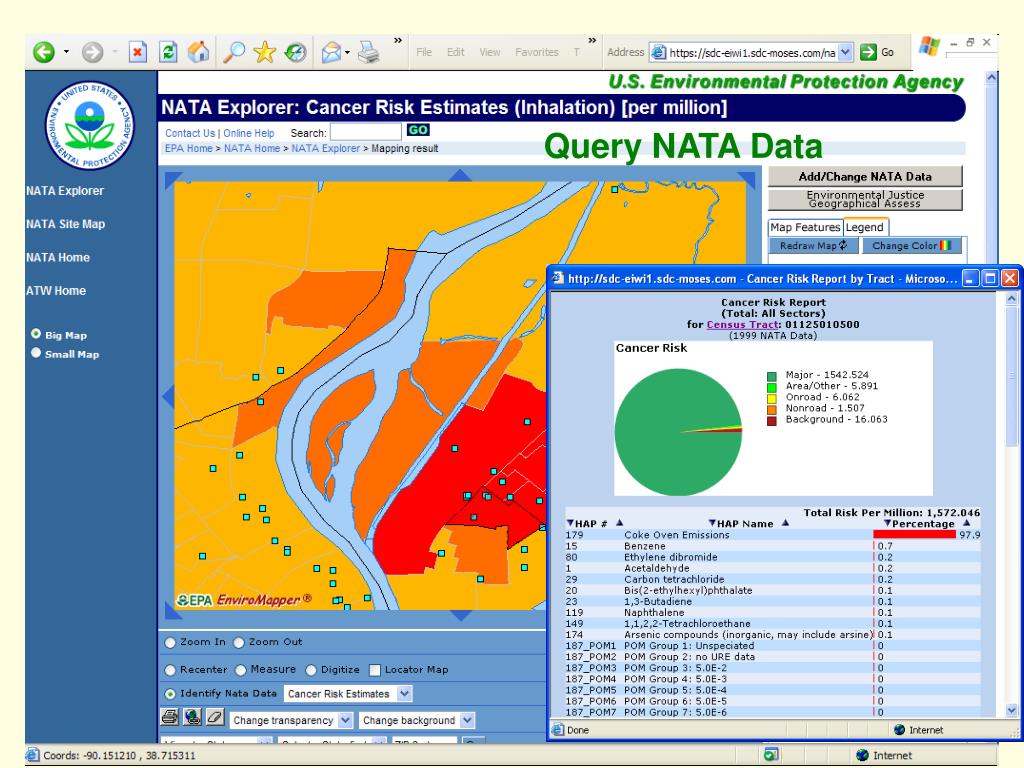Click the Environmental Justice Geographical Assess button
This screenshot has height=768, width=1024.
(x=865, y=199)
